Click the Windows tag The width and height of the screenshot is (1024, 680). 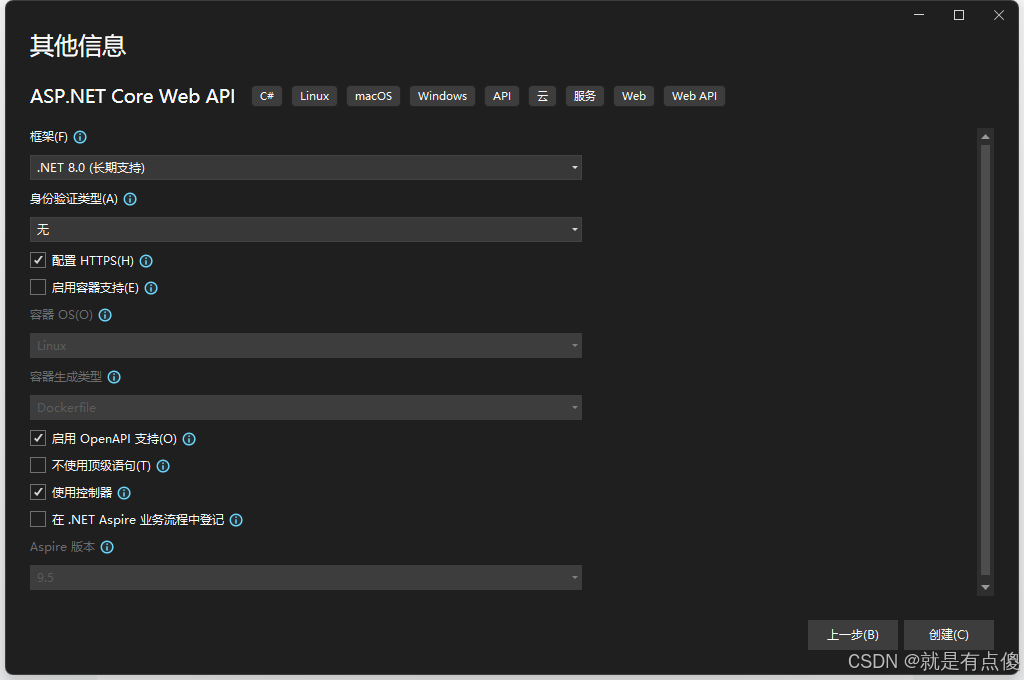point(442,96)
